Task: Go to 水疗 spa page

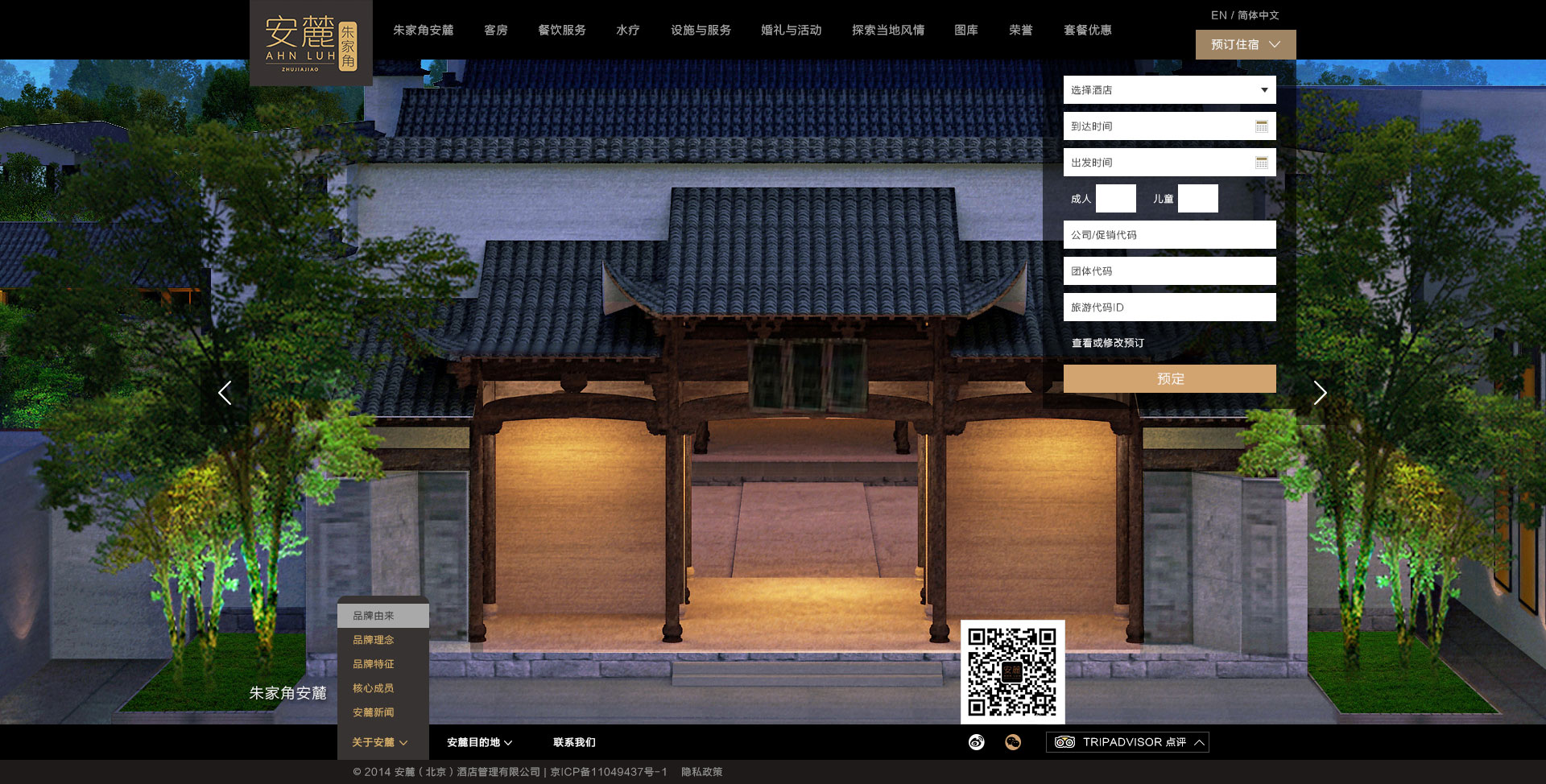Action: tap(628, 30)
